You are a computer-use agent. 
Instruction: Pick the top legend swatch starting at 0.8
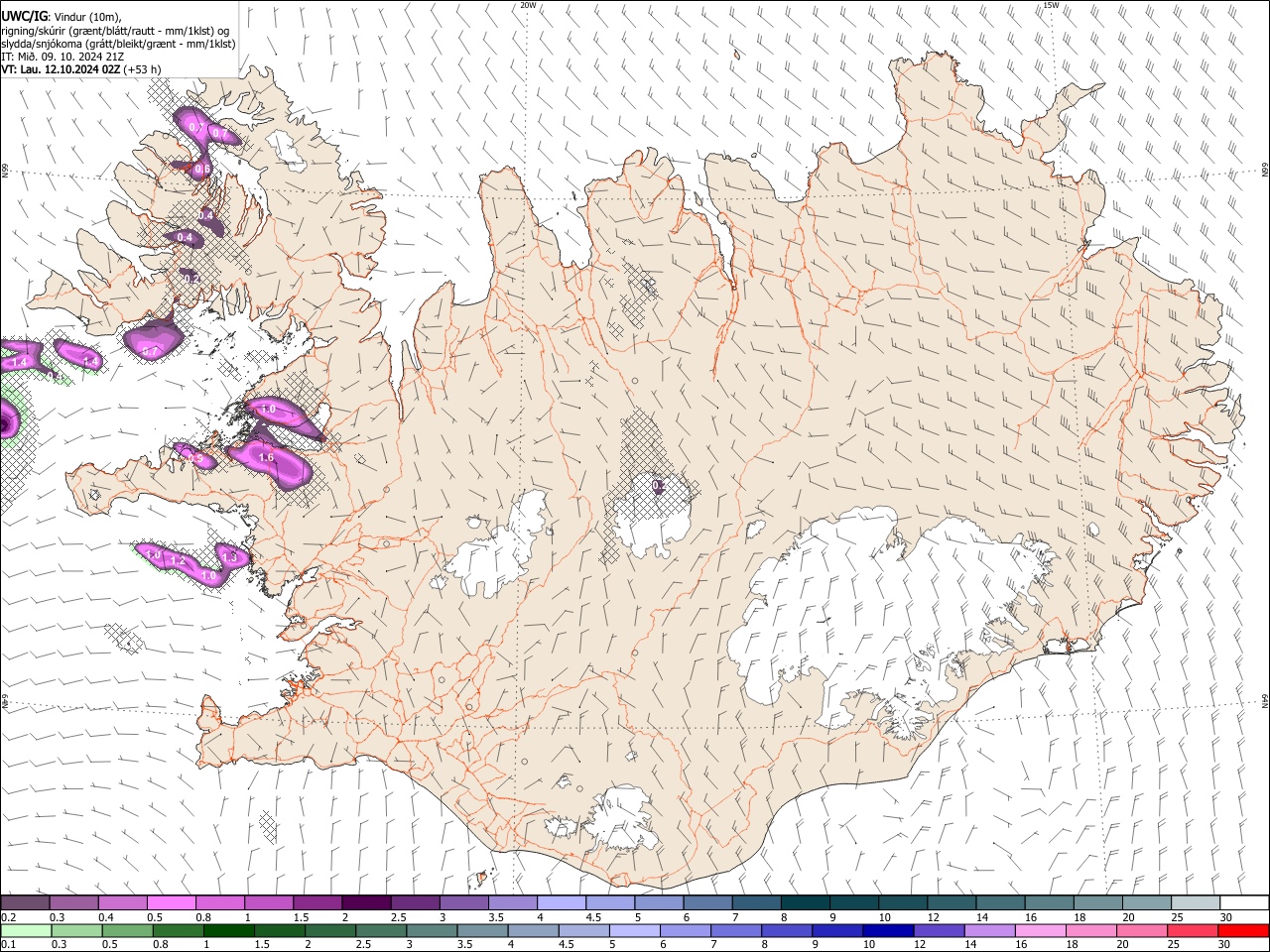pos(219,902)
